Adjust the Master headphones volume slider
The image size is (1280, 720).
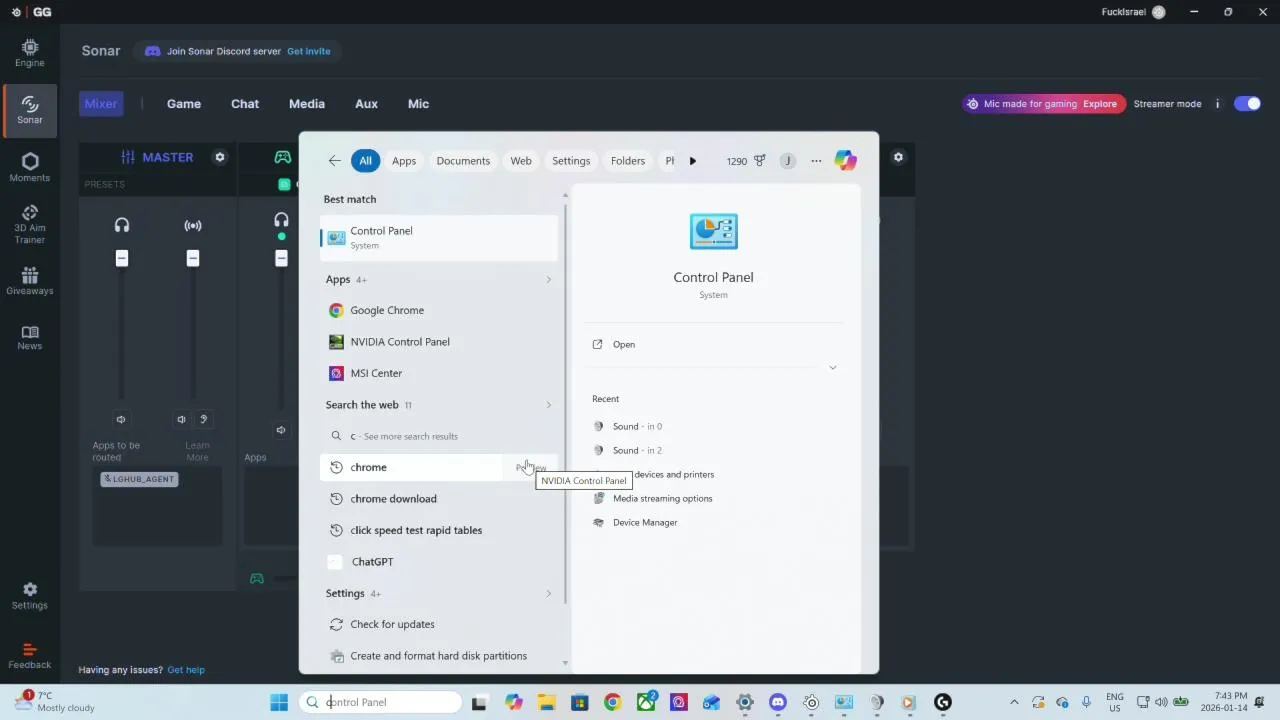click(x=122, y=259)
